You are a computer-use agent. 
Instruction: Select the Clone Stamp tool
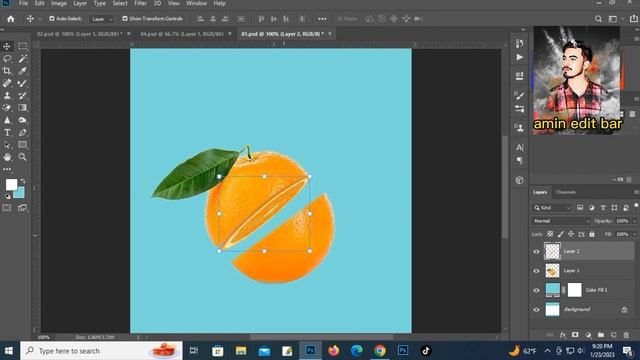click(x=7, y=96)
